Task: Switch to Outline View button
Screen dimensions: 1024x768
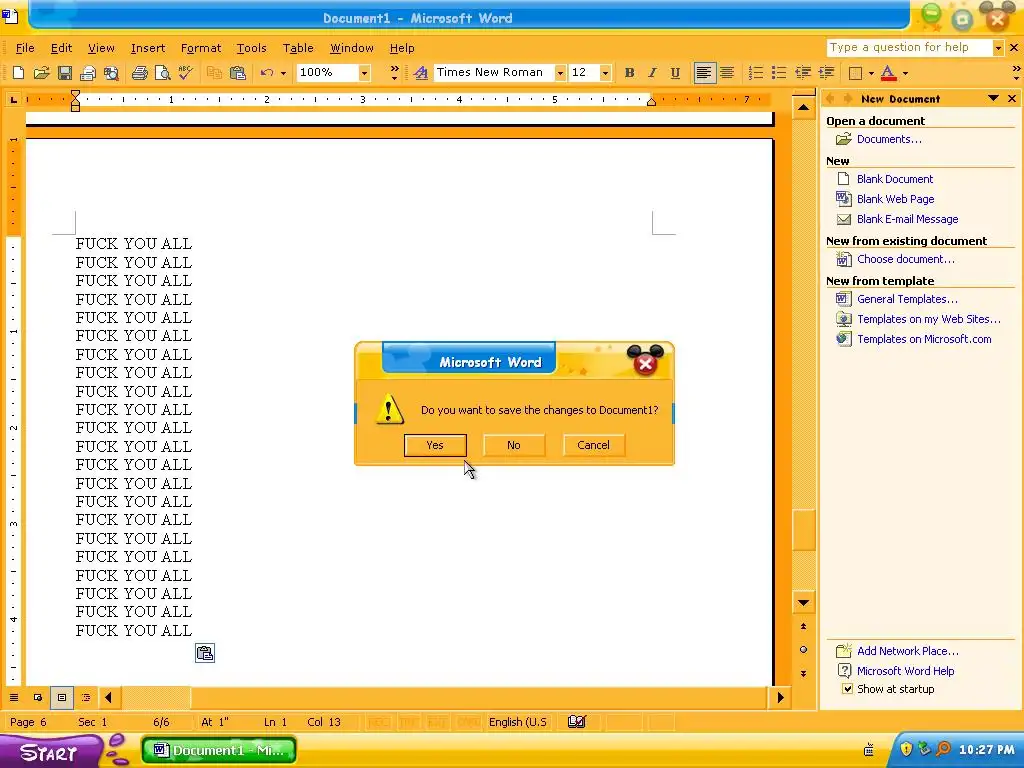Action: coord(86,697)
